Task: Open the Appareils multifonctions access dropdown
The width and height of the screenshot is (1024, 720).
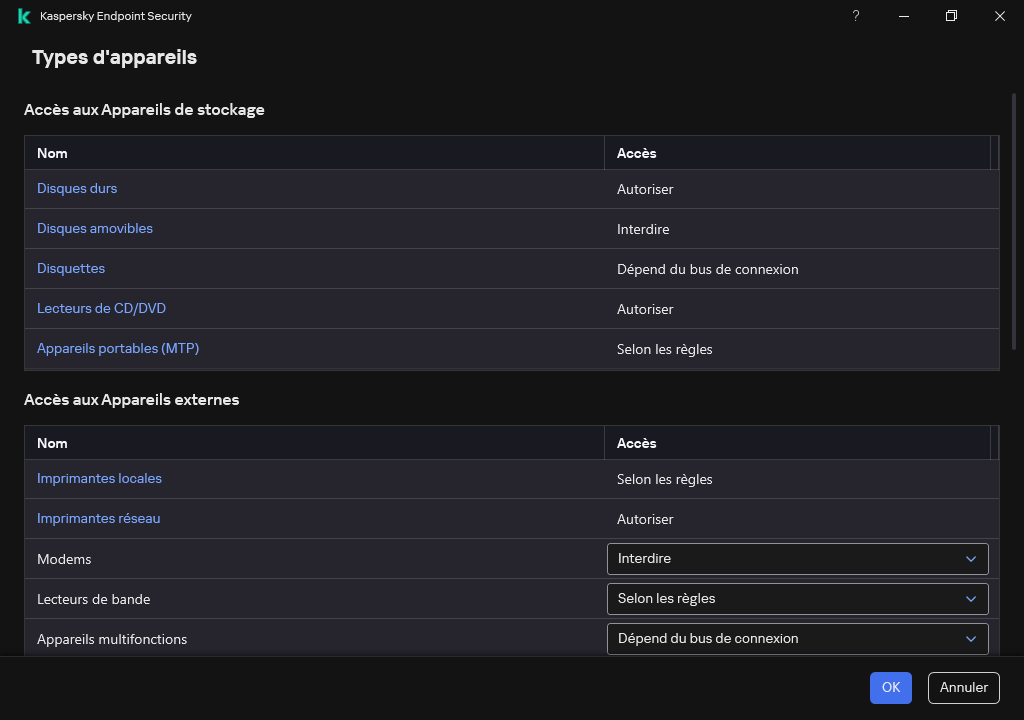Action: click(797, 638)
